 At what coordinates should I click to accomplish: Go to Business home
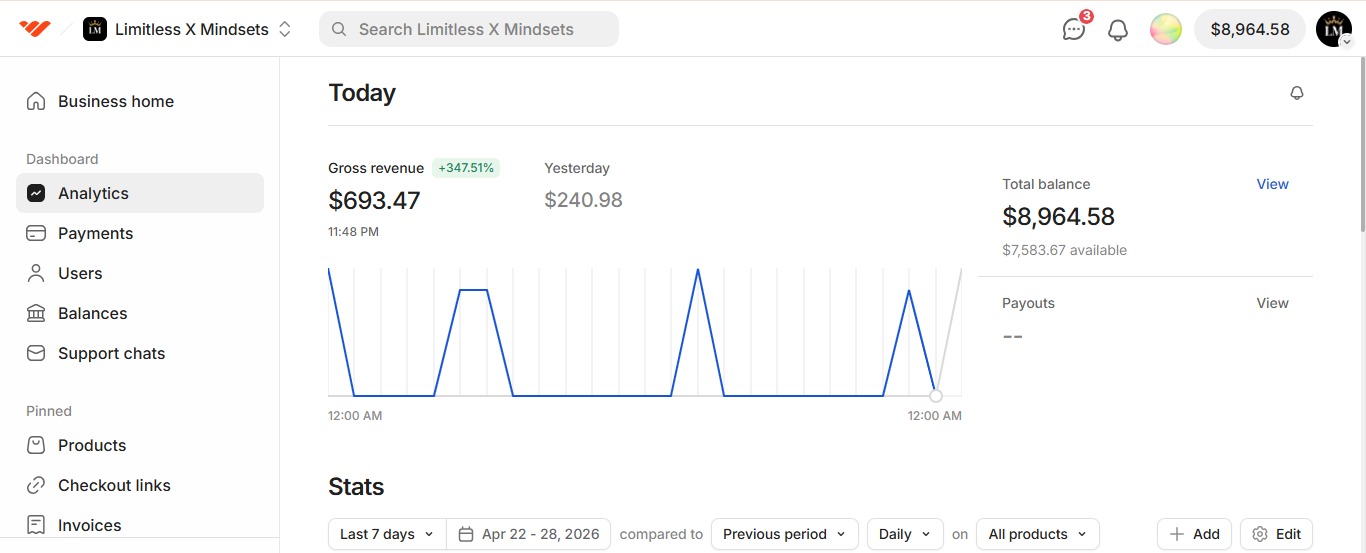[140, 101]
